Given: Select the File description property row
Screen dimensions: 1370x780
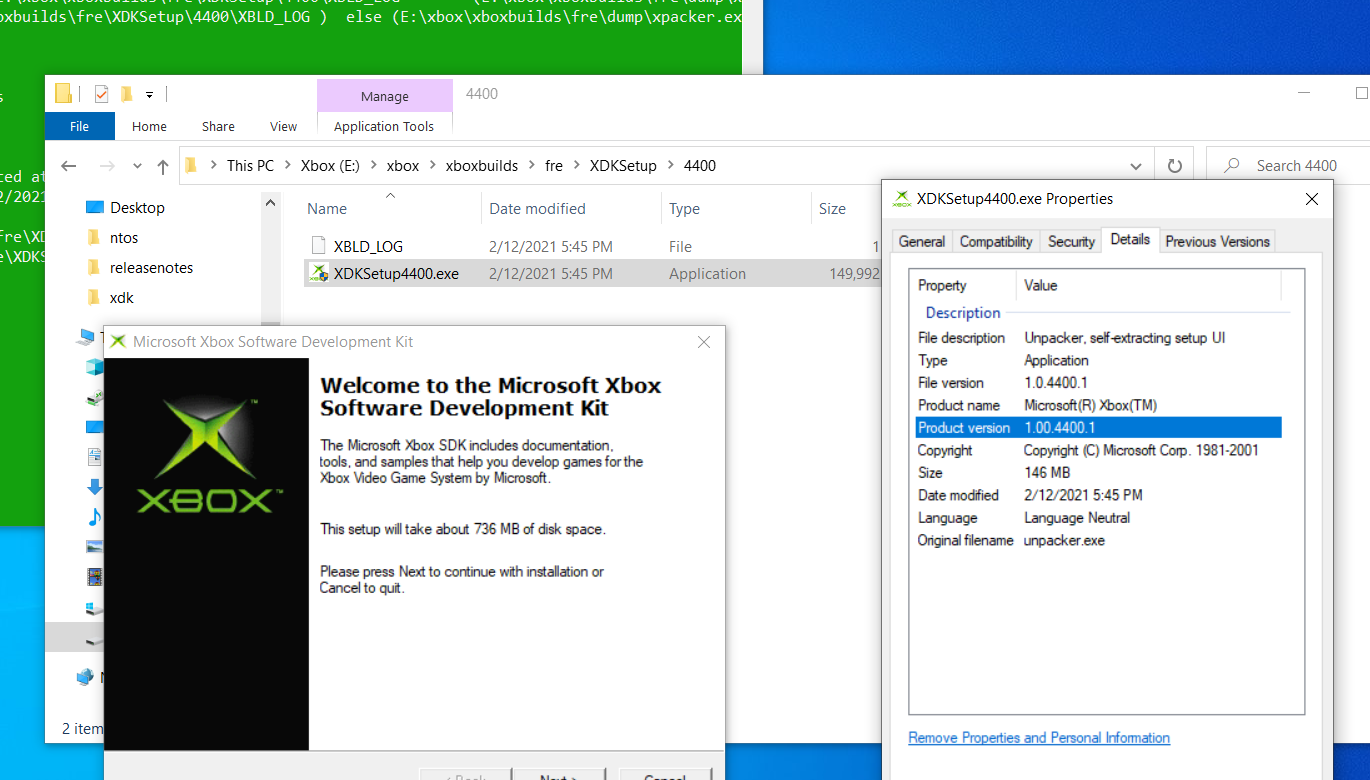Looking at the screenshot, I should tap(1099, 338).
